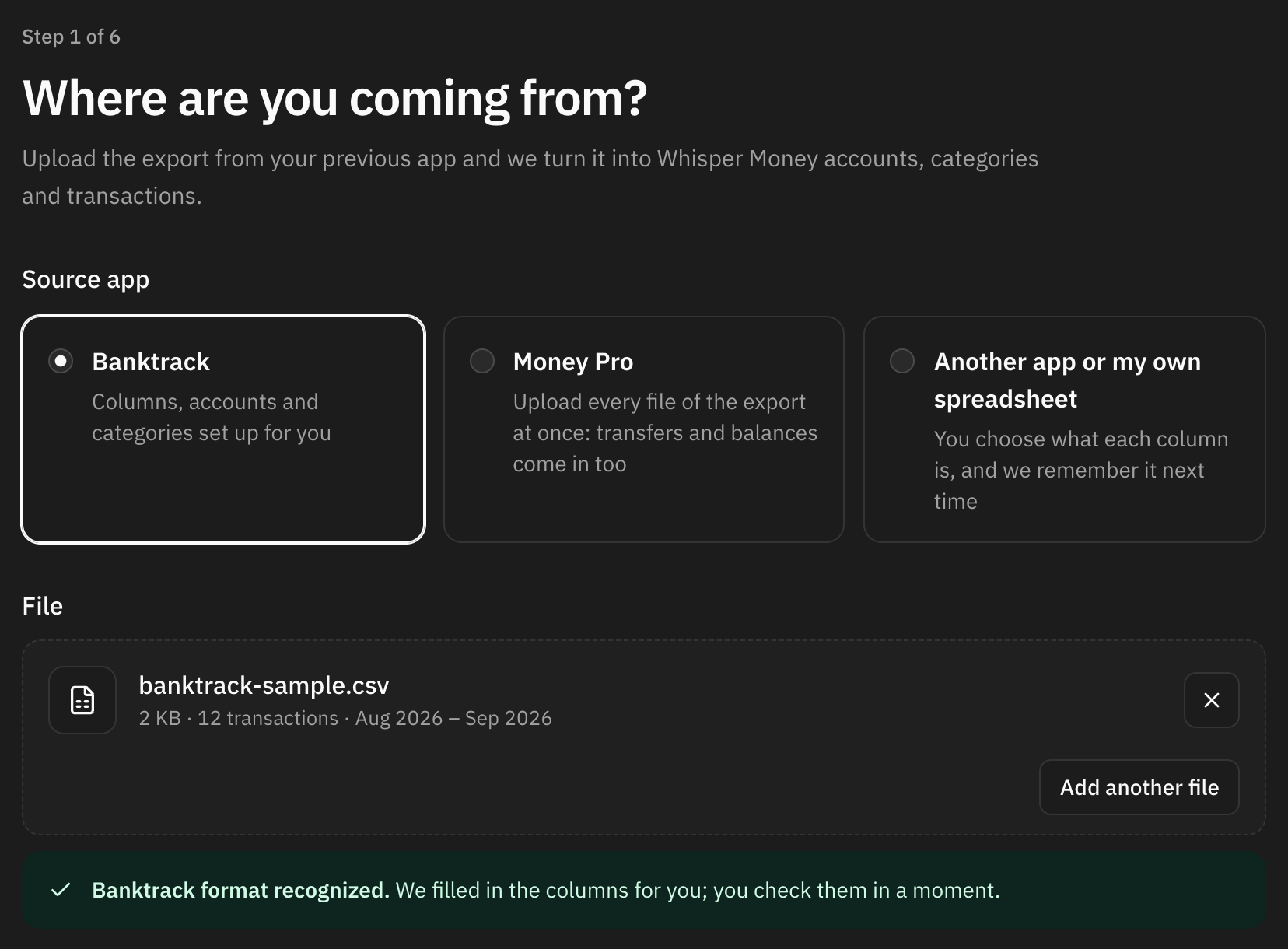The height and width of the screenshot is (949, 1288).
Task: Click the 'Where are you coming from?' heading
Action: coord(335,99)
